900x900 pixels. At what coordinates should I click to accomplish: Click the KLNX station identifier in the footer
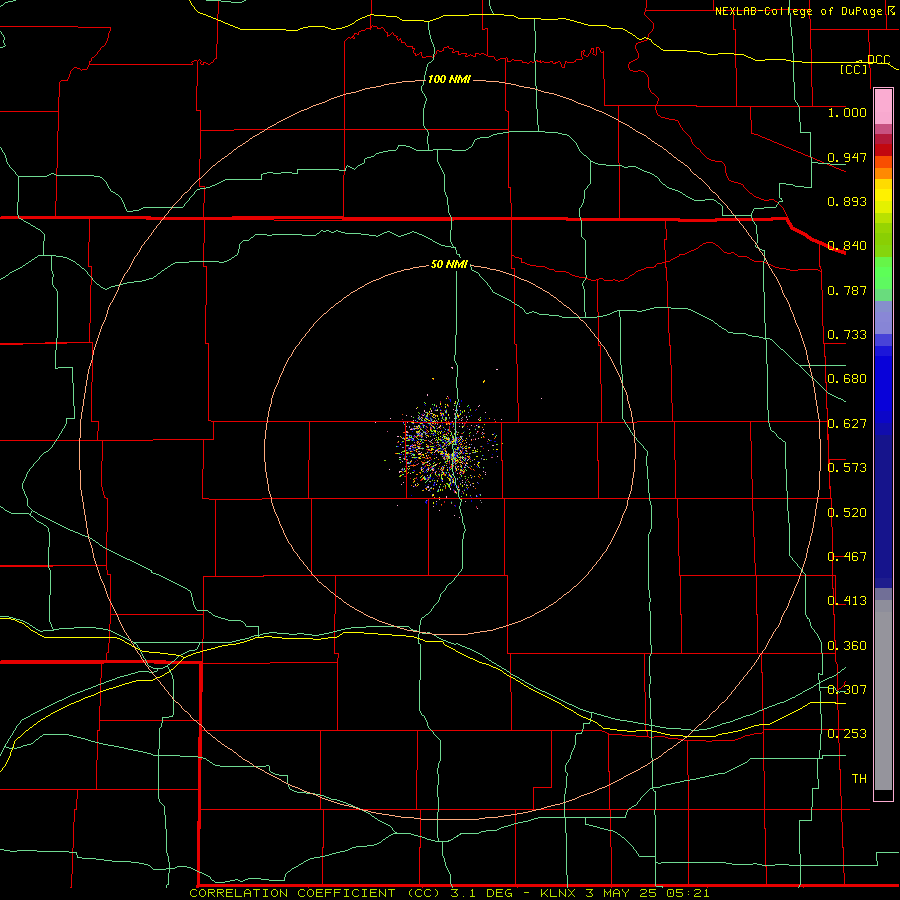(559, 893)
